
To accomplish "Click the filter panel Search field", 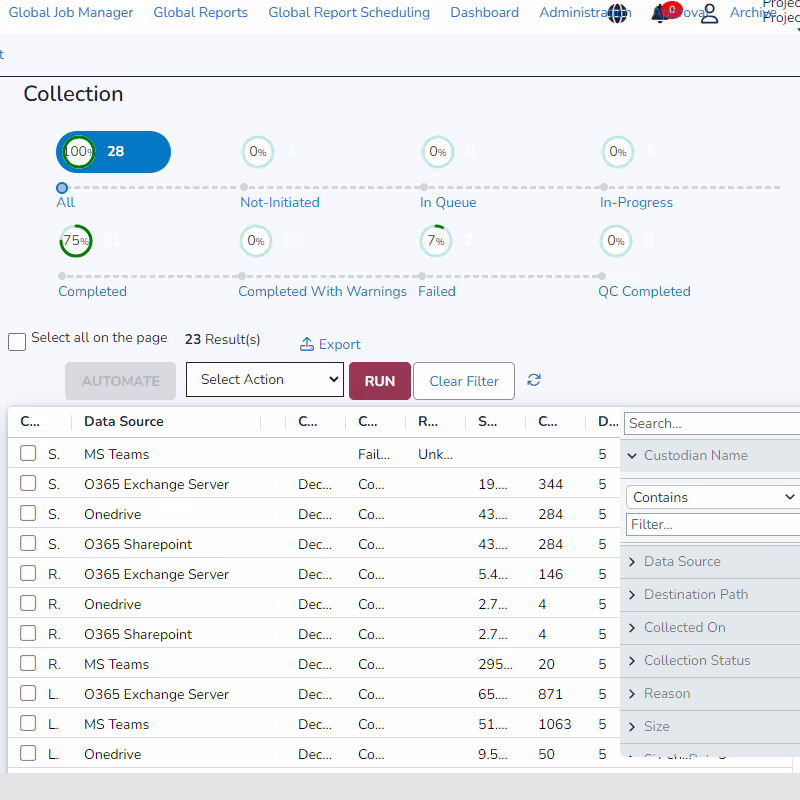I will [712, 423].
